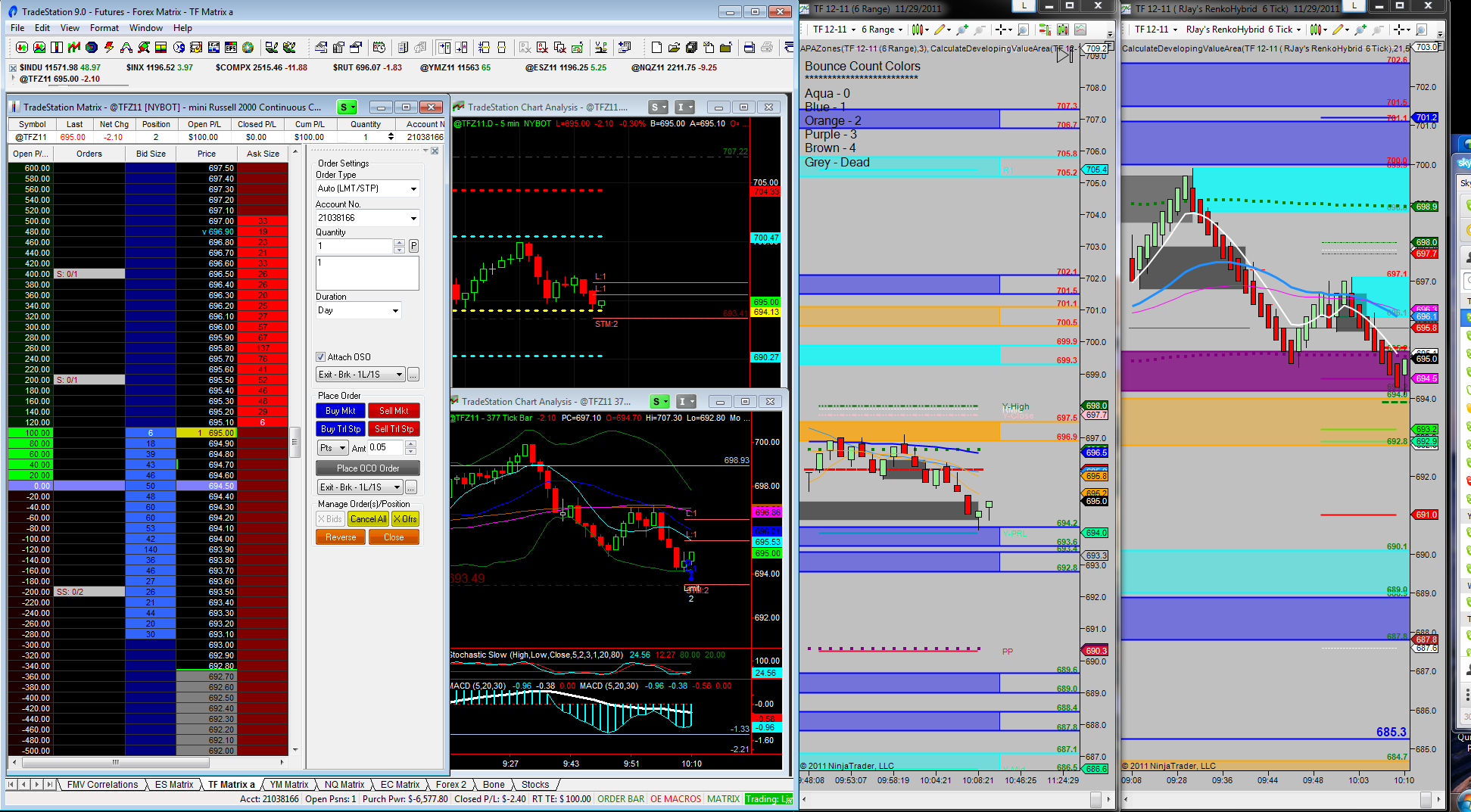Image resolution: width=1471 pixels, height=812 pixels.
Task: Click the open folder toolbar icon
Action: 674,48
